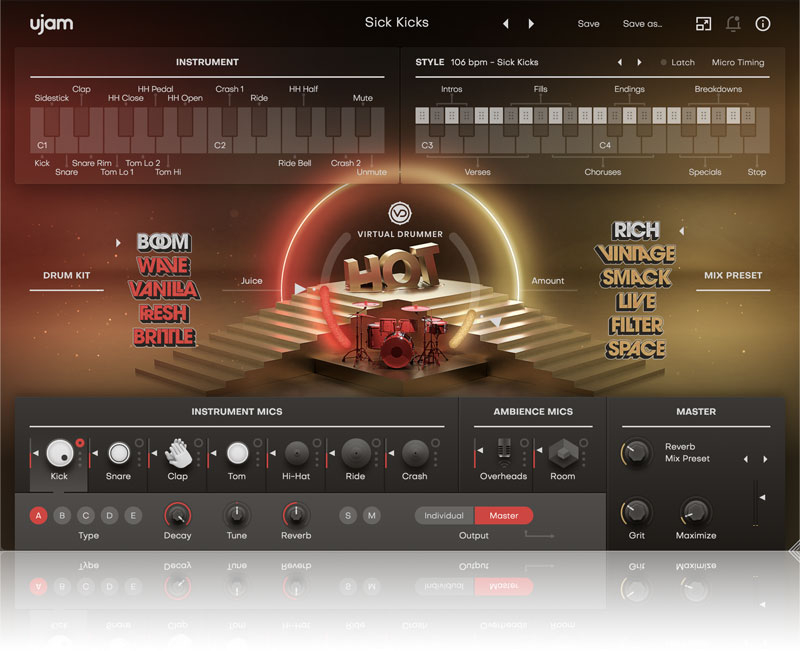
Task: Click the Save button
Action: 588,23
